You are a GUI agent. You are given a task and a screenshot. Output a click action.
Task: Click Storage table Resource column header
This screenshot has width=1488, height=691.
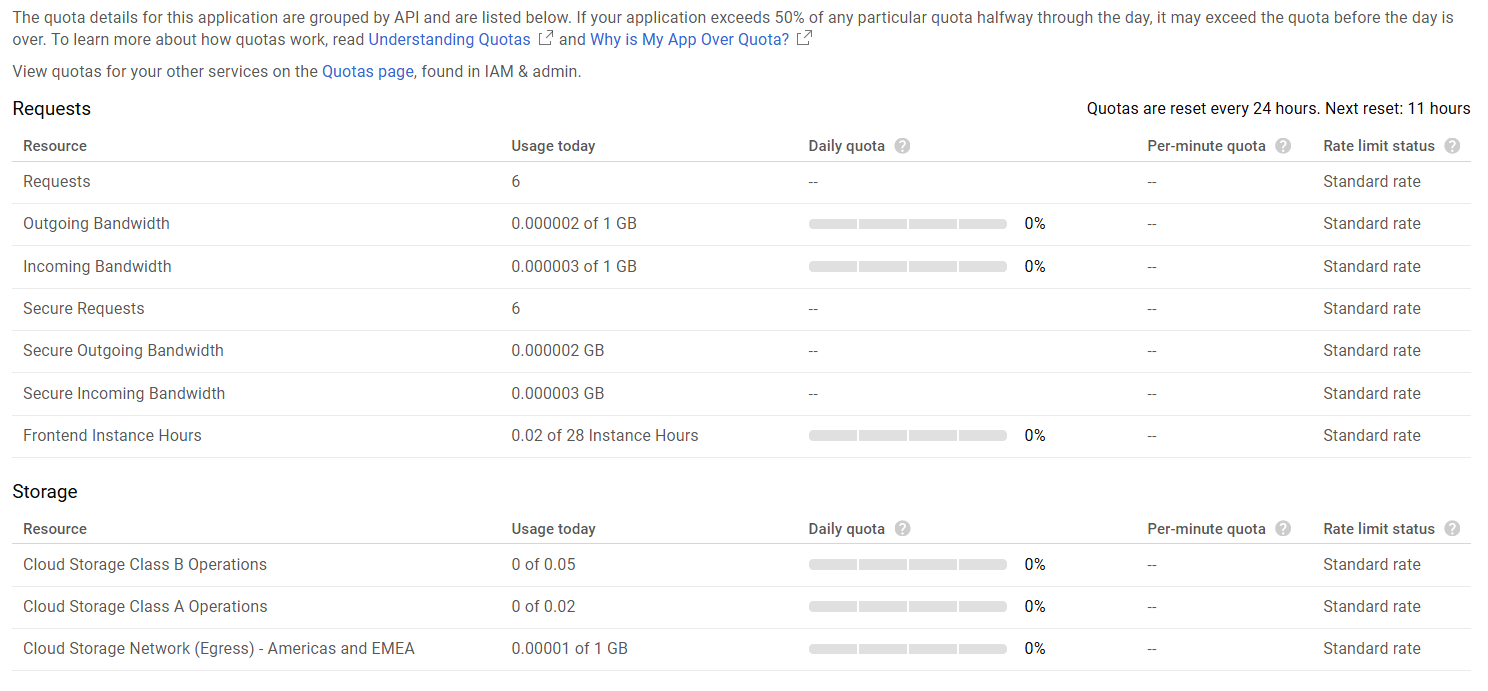(55, 529)
